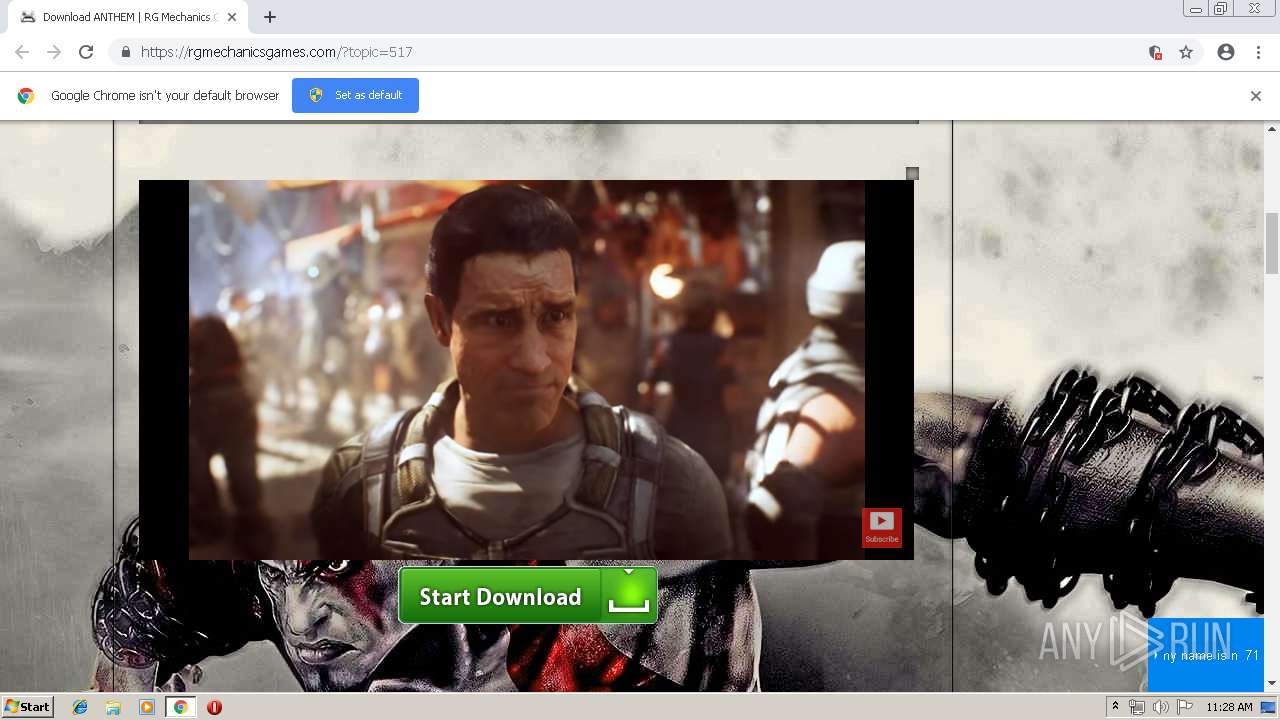Play the Anthem trailer video
This screenshot has width=1280, height=720.
(x=526, y=370)
